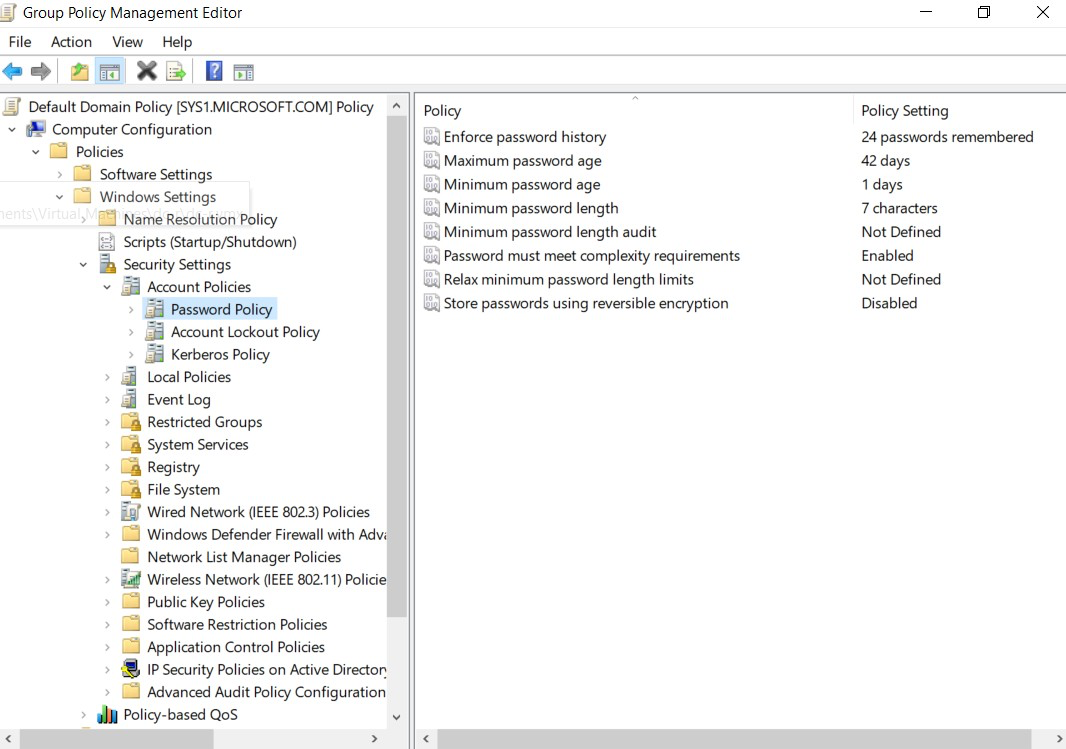Screen dimensions: 1066x749
Task: Click the '24 passwords remembered' setting value
Action: tap(947, 137)
